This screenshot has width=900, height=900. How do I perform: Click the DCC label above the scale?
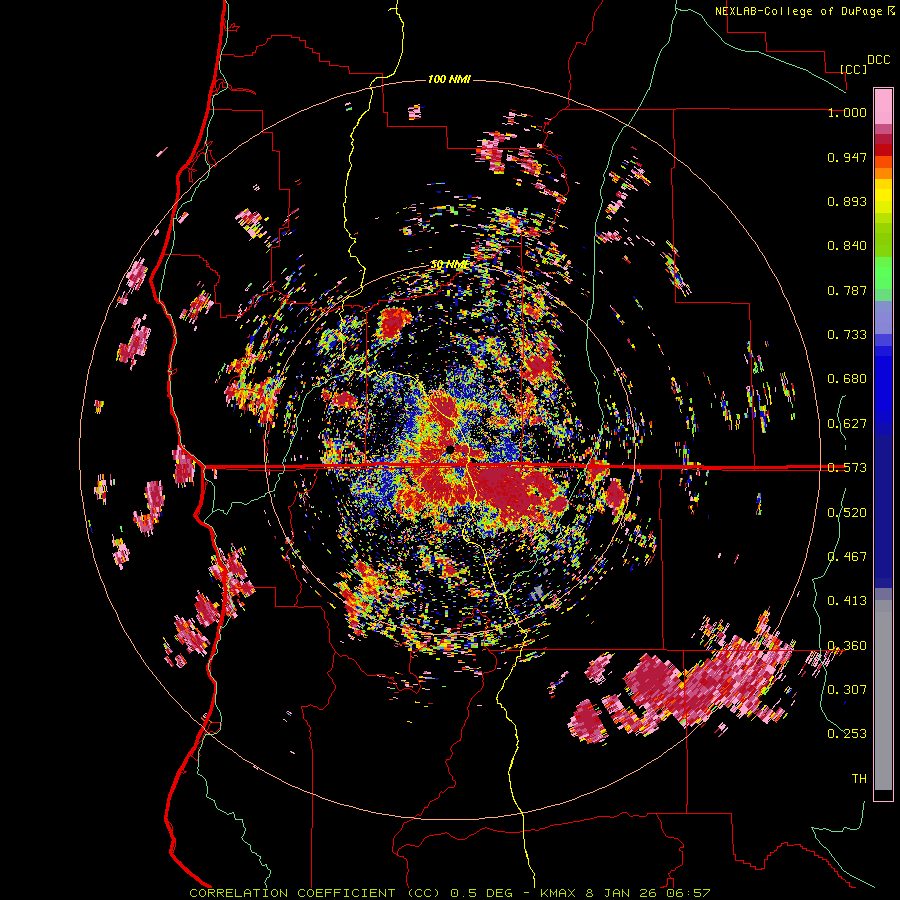coord(879,60)
